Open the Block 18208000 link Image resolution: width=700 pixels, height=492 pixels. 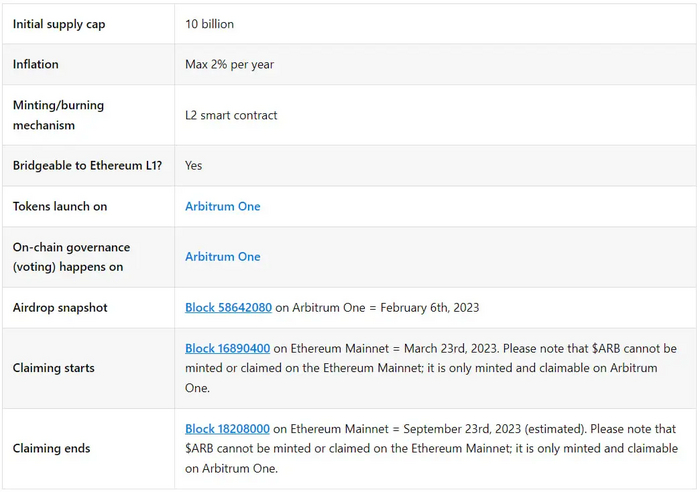point(228,429)
